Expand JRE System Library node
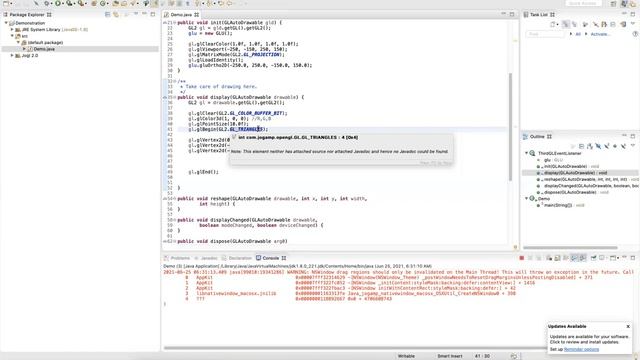The image size is (640, 360). 12,30
